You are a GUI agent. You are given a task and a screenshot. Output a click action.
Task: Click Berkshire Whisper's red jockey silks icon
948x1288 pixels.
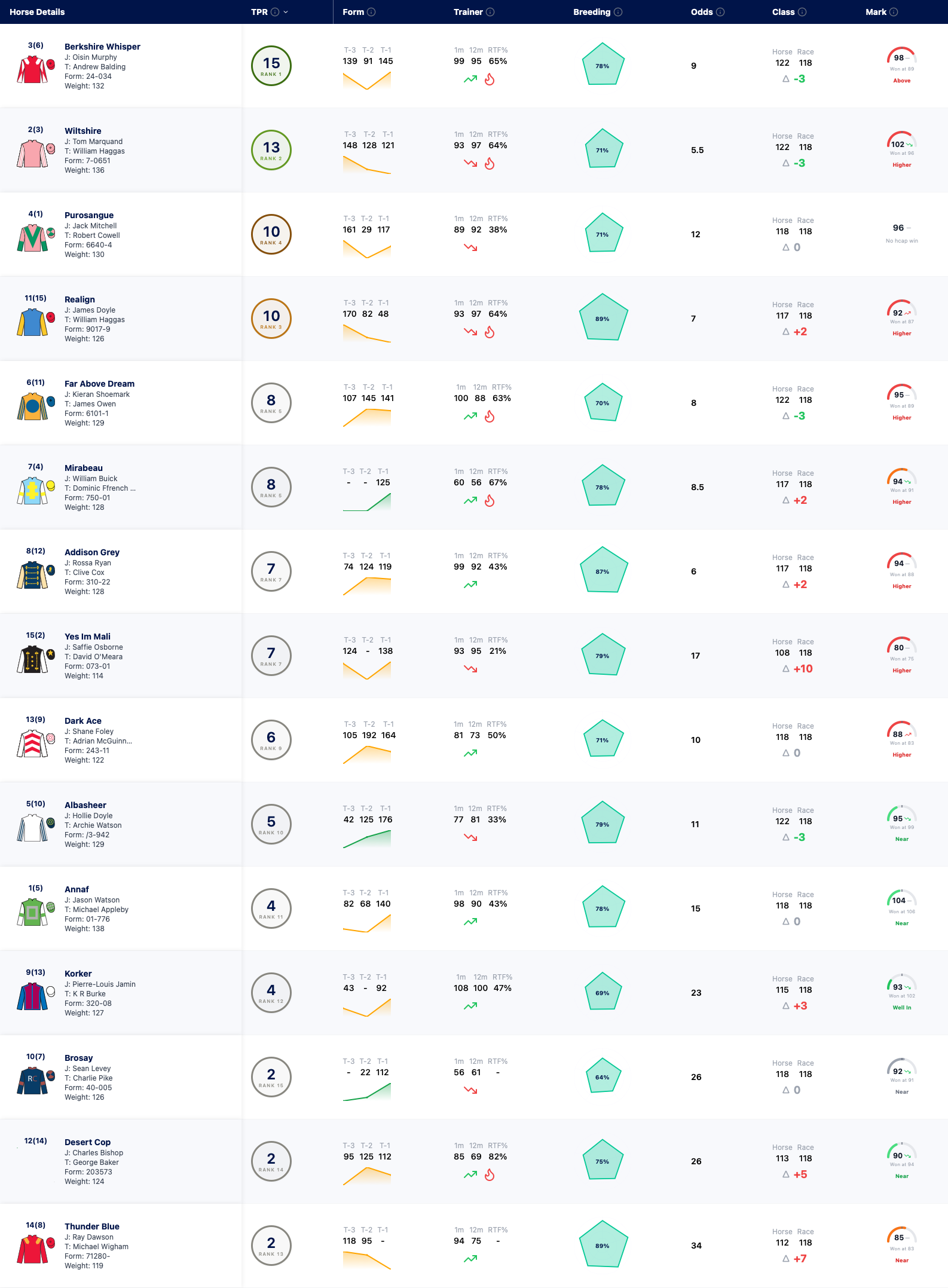point(32,69)
